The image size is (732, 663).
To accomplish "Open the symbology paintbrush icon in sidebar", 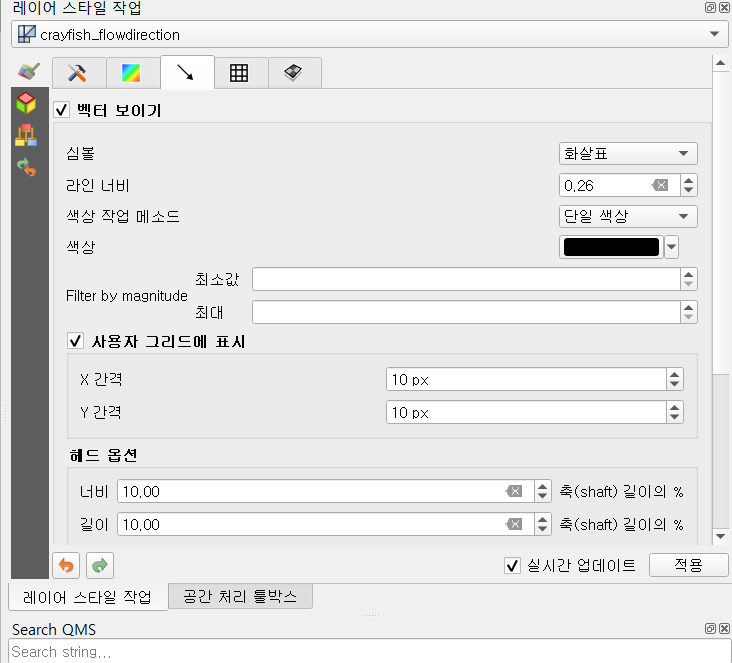I will click(x=29, y=71).
